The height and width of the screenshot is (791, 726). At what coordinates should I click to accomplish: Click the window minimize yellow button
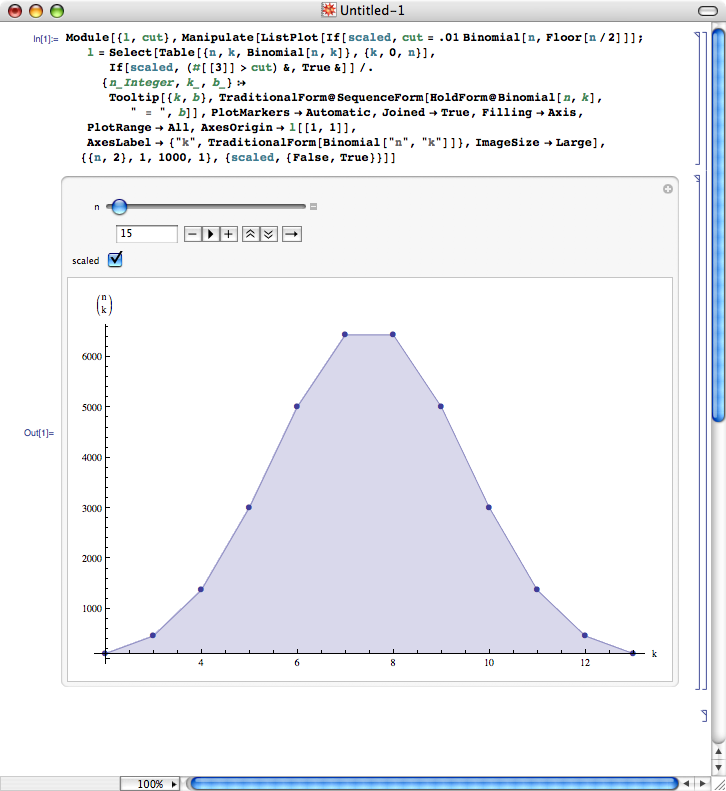click(x=35, y=11)
